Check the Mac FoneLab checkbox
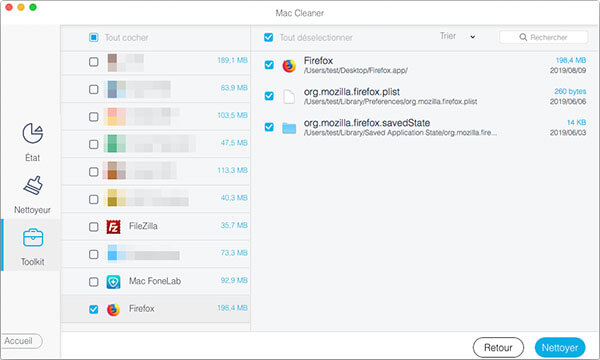 coord(94,282)
